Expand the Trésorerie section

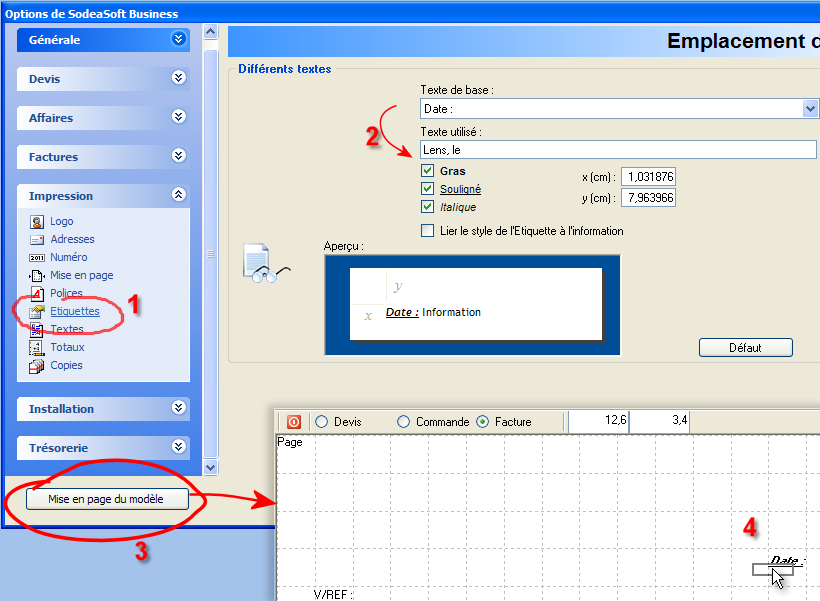178,447
